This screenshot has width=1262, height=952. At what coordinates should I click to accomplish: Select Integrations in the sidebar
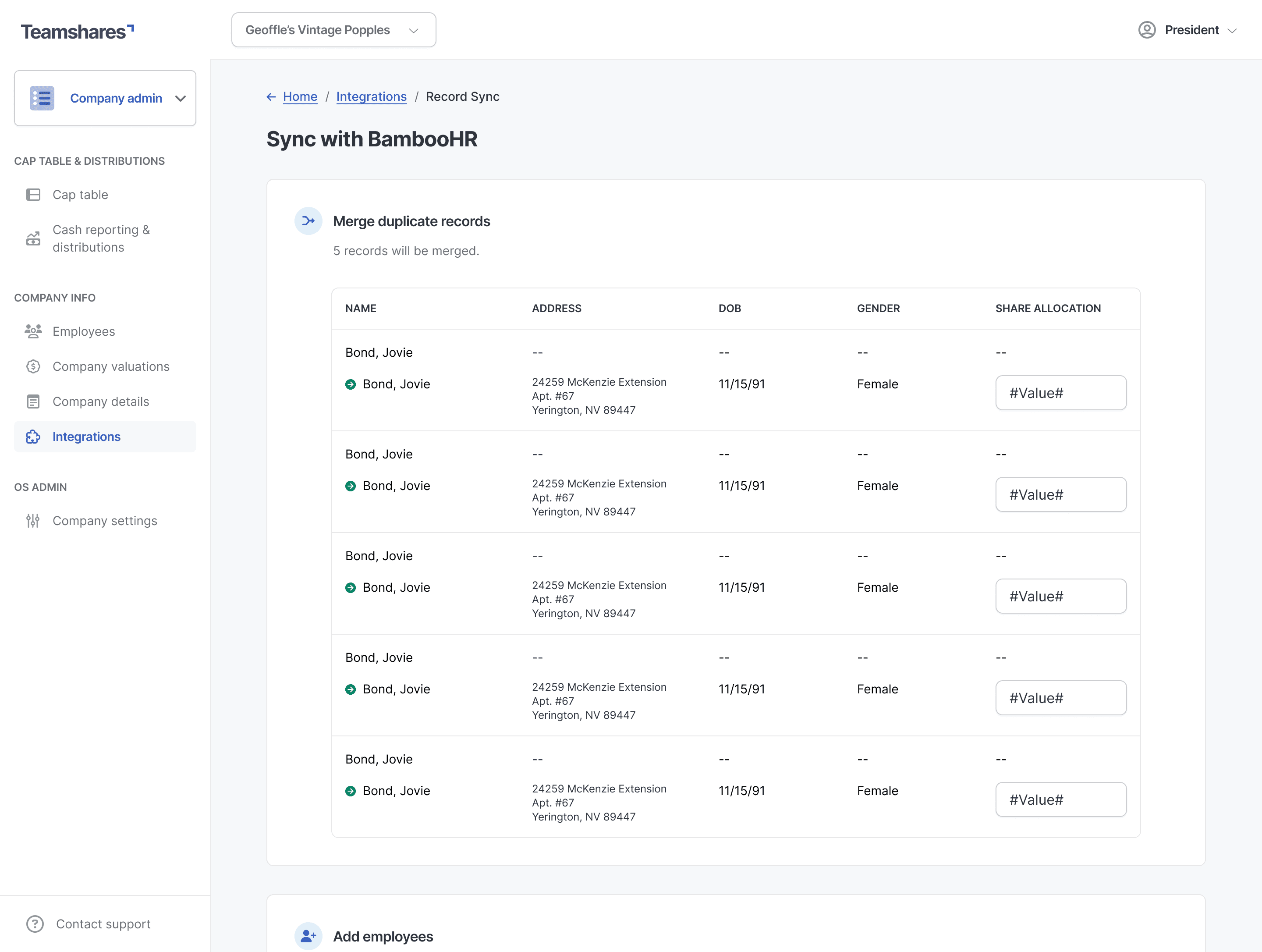86,437
